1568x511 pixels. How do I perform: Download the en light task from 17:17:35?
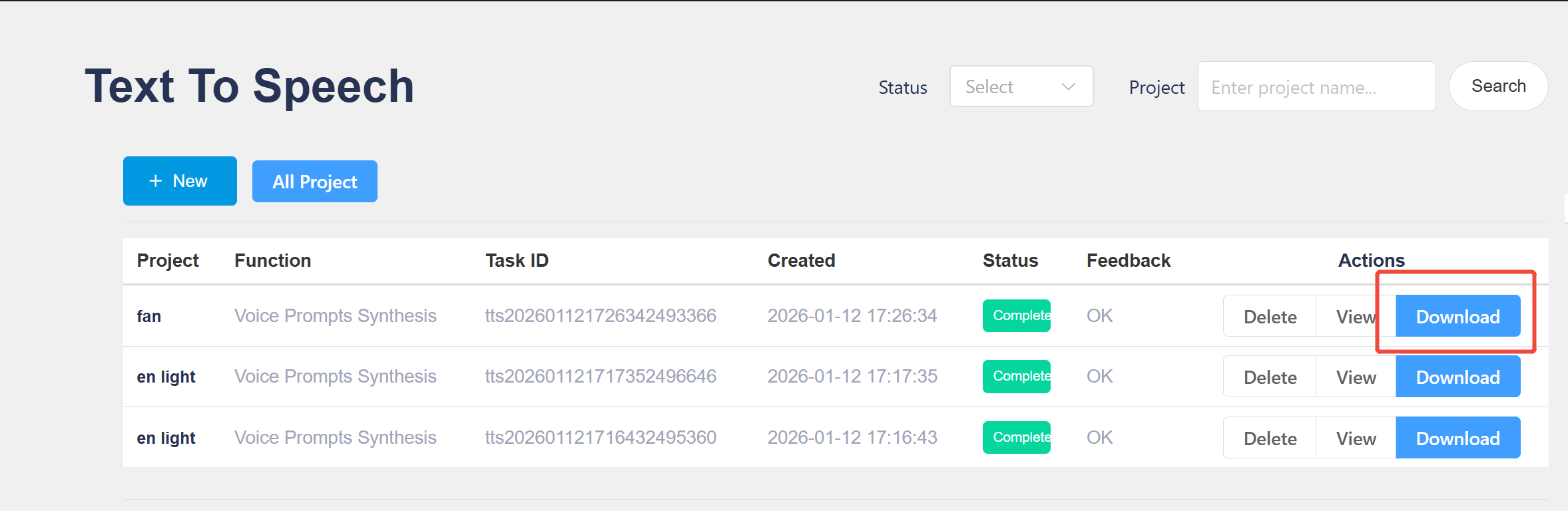pyautogui.click(x=1457, y=377)
